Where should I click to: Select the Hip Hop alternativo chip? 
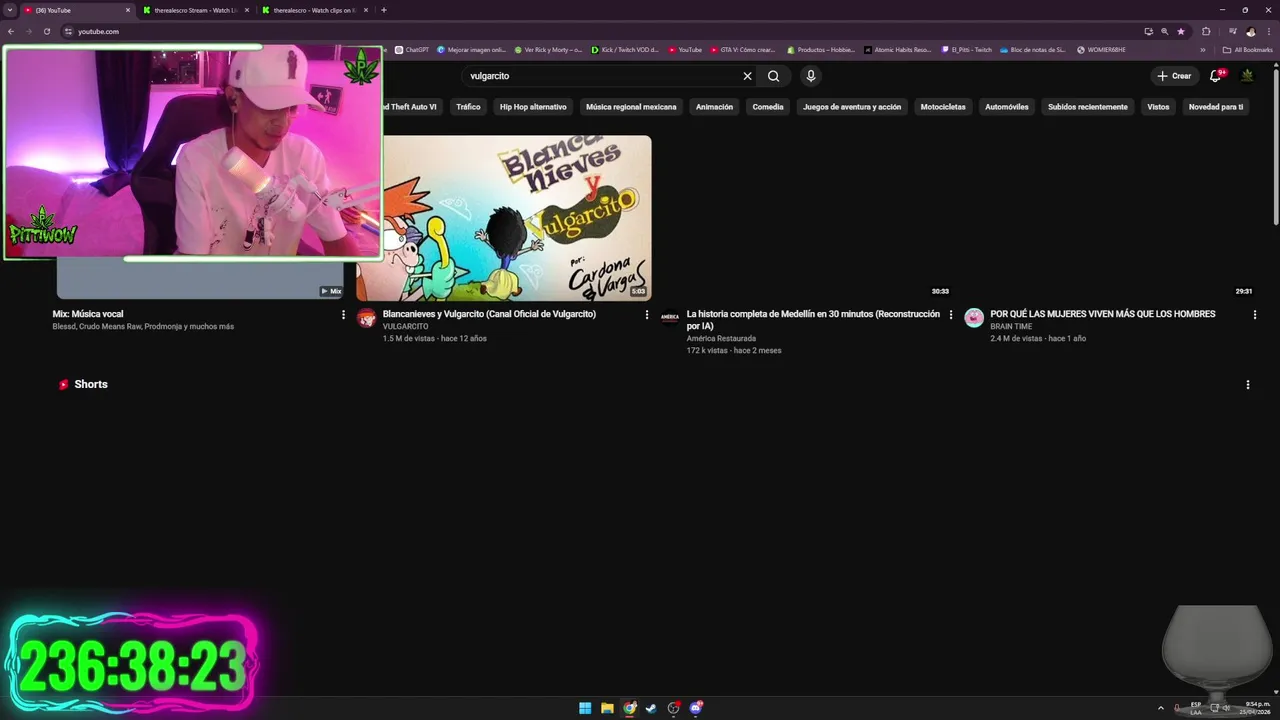pyautogui.click(x=533, y=107)
